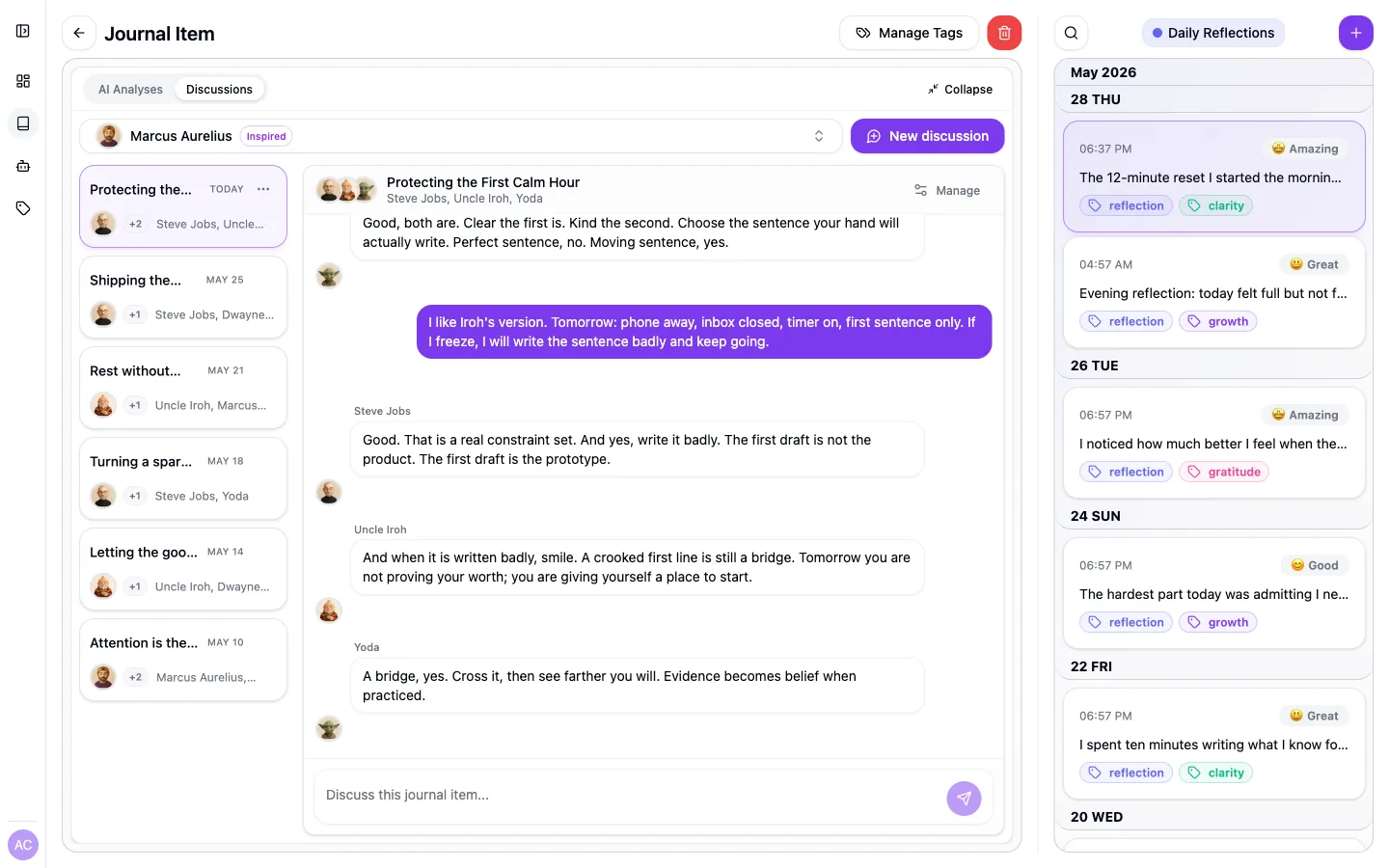1389x868 pixels.
Task: Collapse the discussions panel
Action: [x=960, y=89]
